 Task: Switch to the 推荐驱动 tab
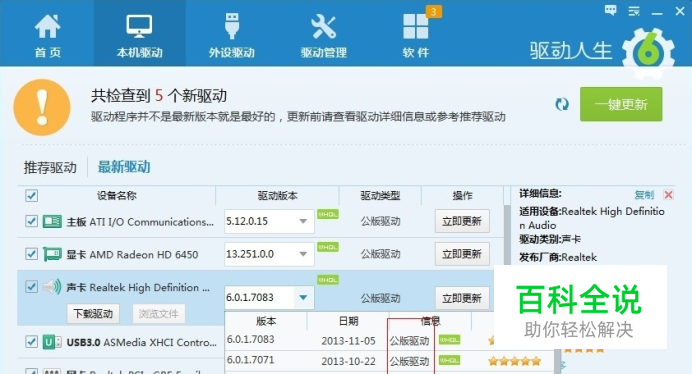(50, 168)
